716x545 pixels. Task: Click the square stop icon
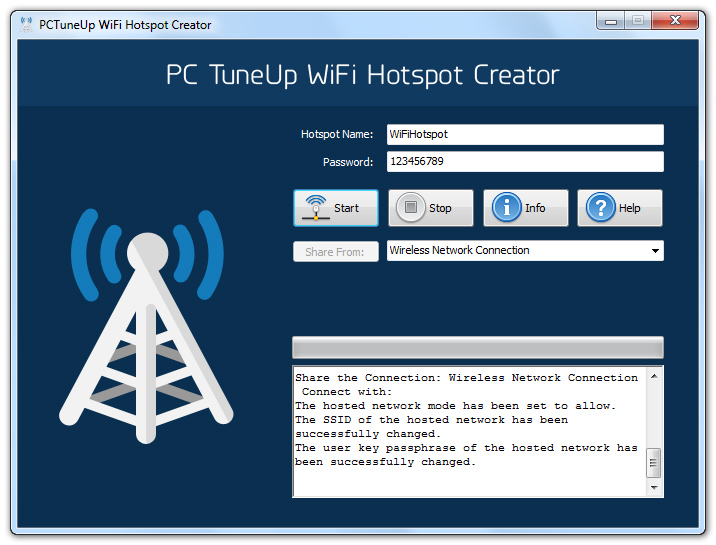[x=411, y=207]
